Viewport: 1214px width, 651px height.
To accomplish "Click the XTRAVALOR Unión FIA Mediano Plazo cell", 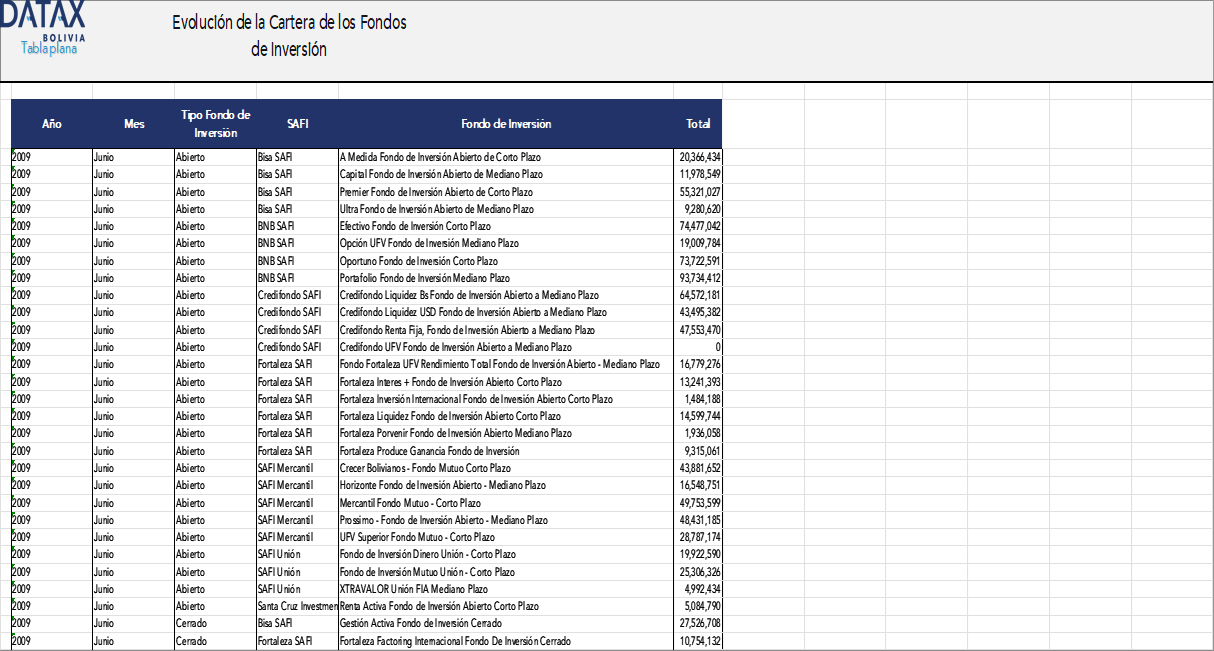I will [x=414, y=589].
